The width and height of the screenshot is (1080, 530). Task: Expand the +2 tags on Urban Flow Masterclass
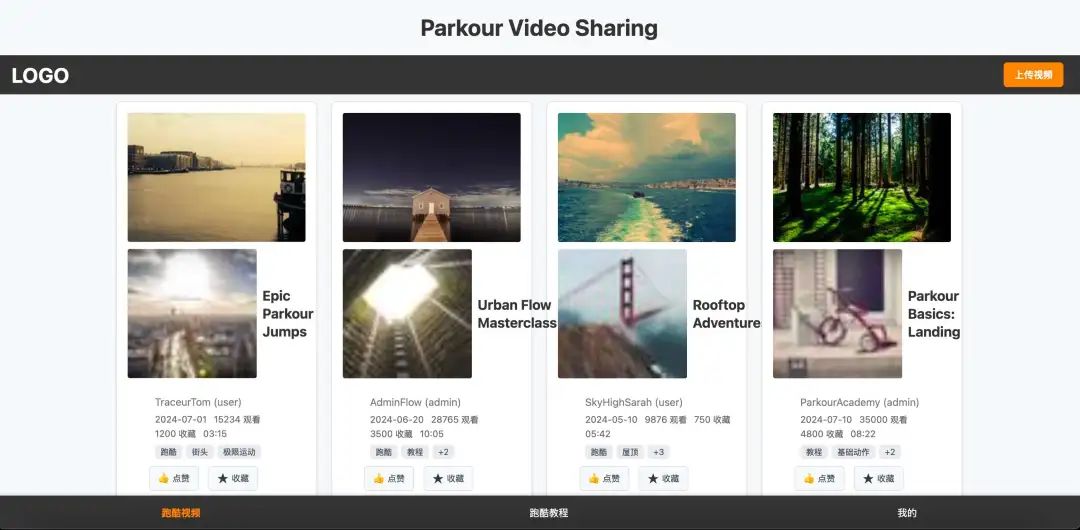(444, 452)
